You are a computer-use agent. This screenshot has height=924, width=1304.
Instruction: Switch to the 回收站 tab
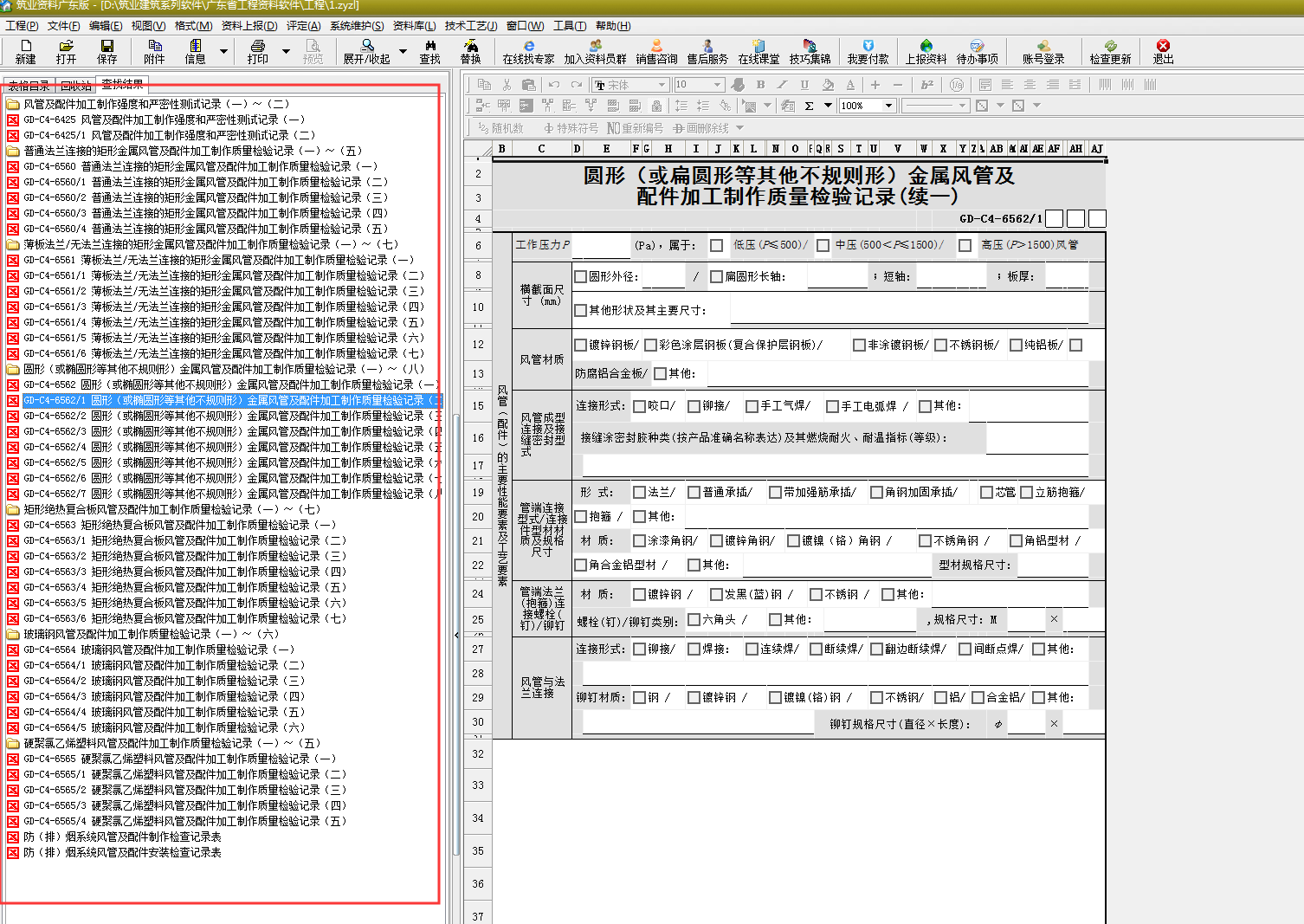(x=76, y=85)
